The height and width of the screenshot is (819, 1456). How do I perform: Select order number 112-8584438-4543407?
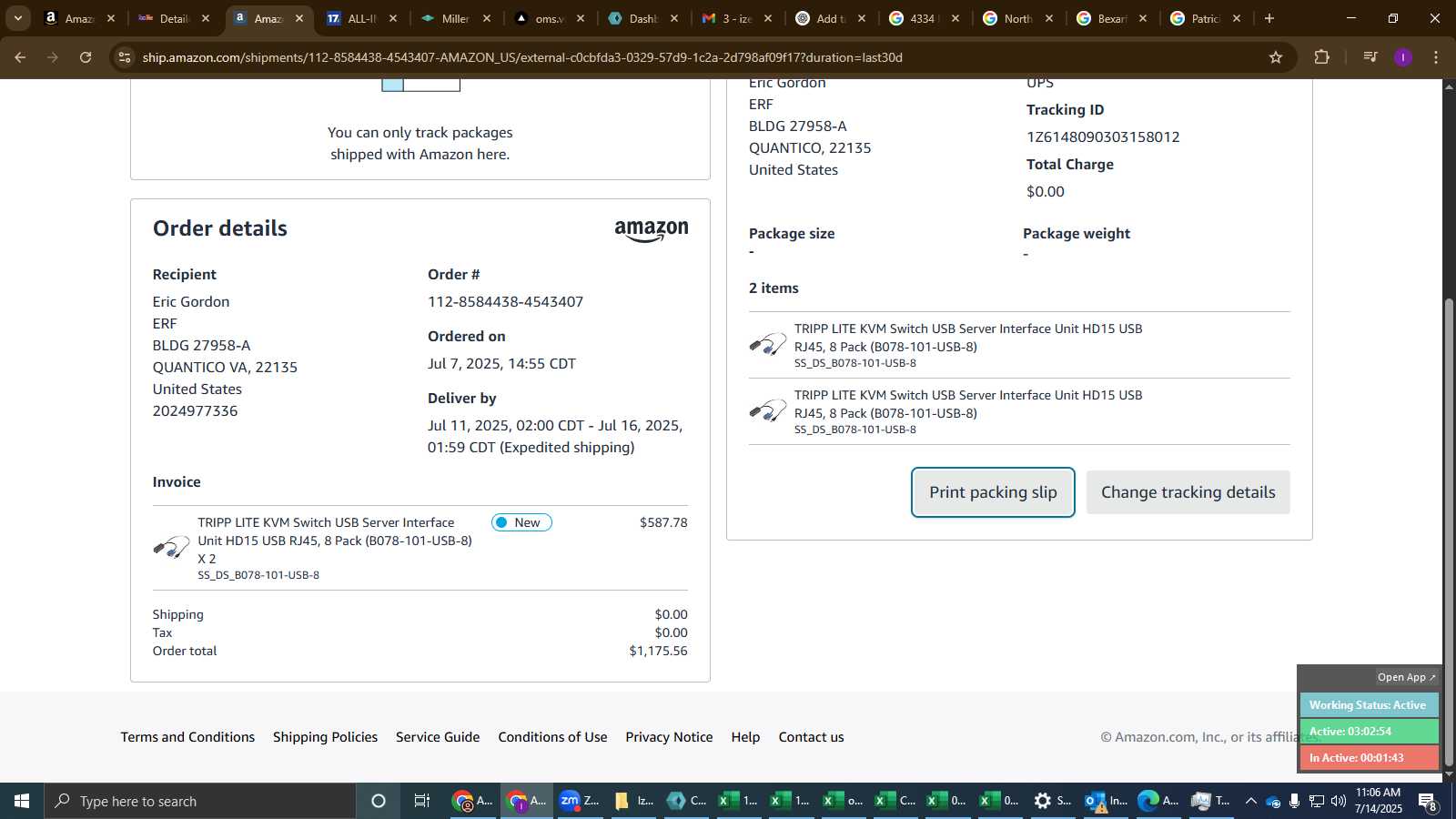(x=505, y=302)
